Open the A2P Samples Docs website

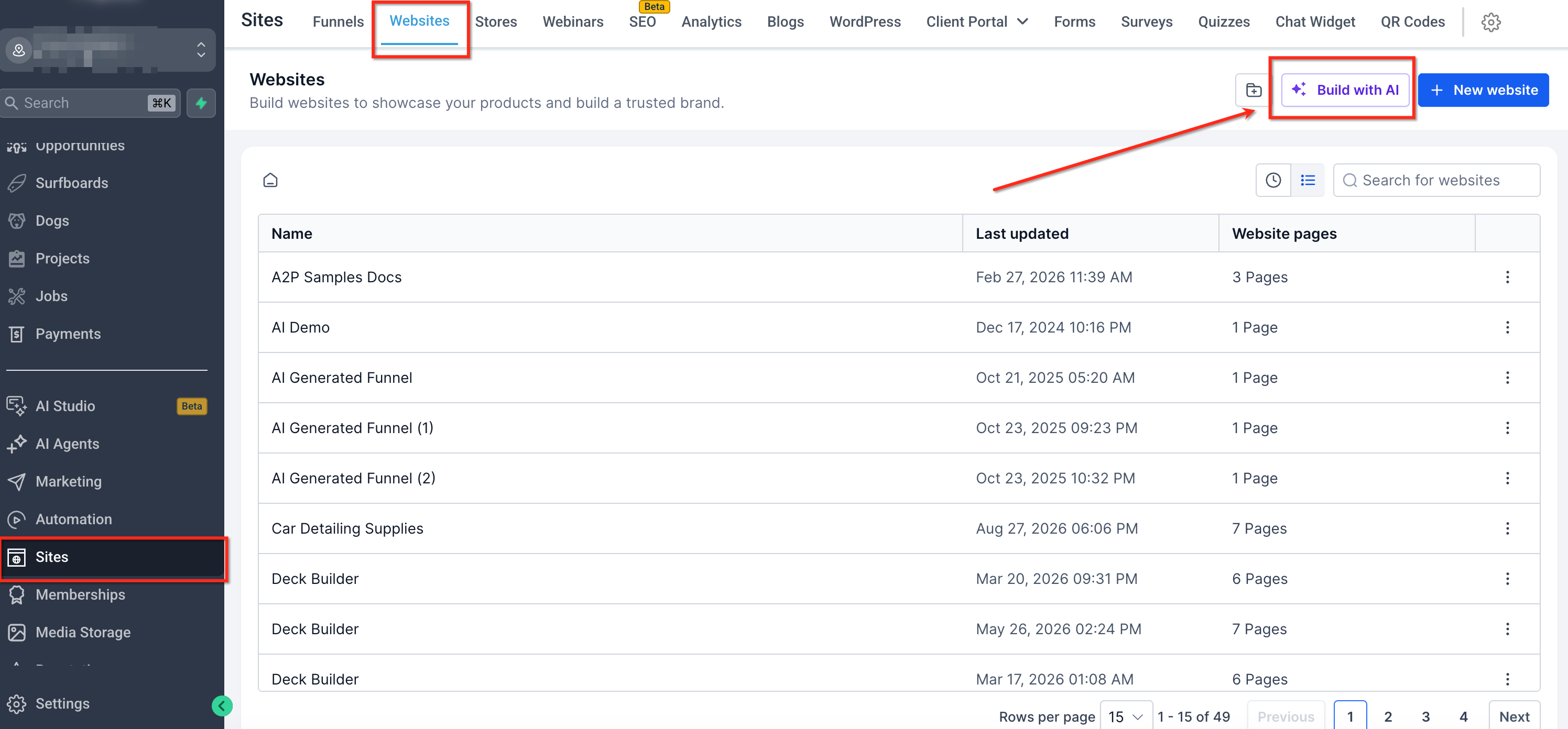[x=336, y=277]
